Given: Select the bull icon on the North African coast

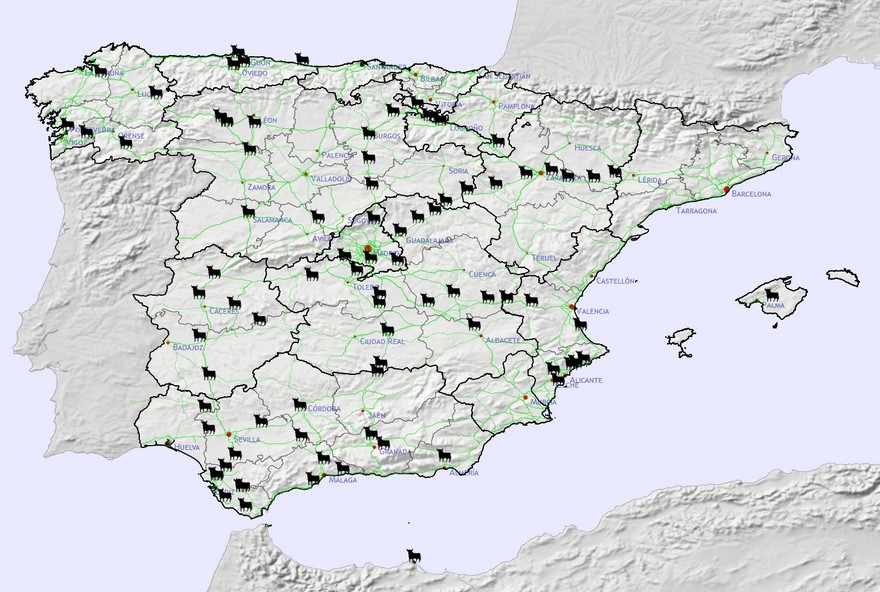Looking at the screenshot, I should point(412,555).
